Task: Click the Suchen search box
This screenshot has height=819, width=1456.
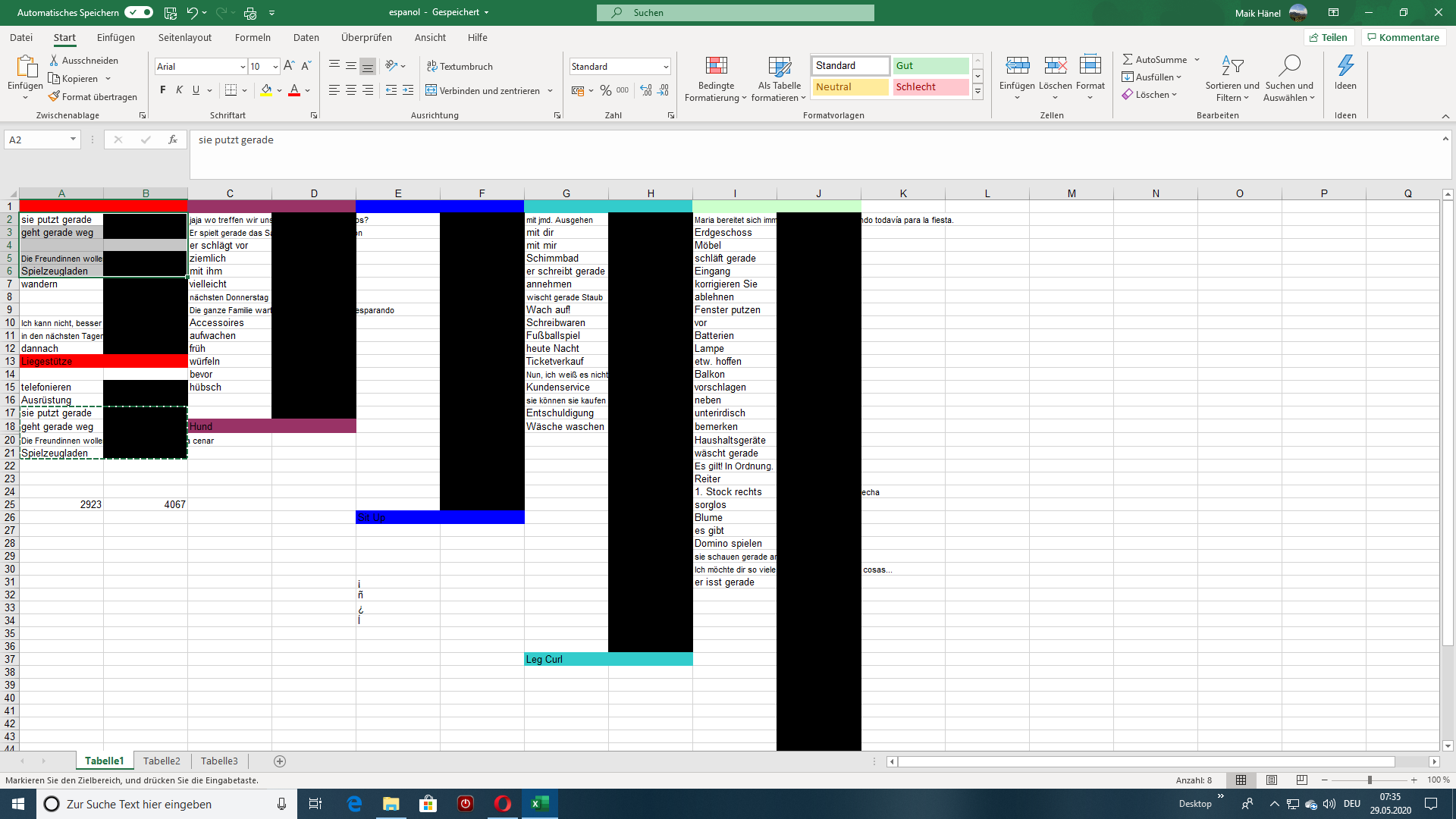Action: point(735,12)
